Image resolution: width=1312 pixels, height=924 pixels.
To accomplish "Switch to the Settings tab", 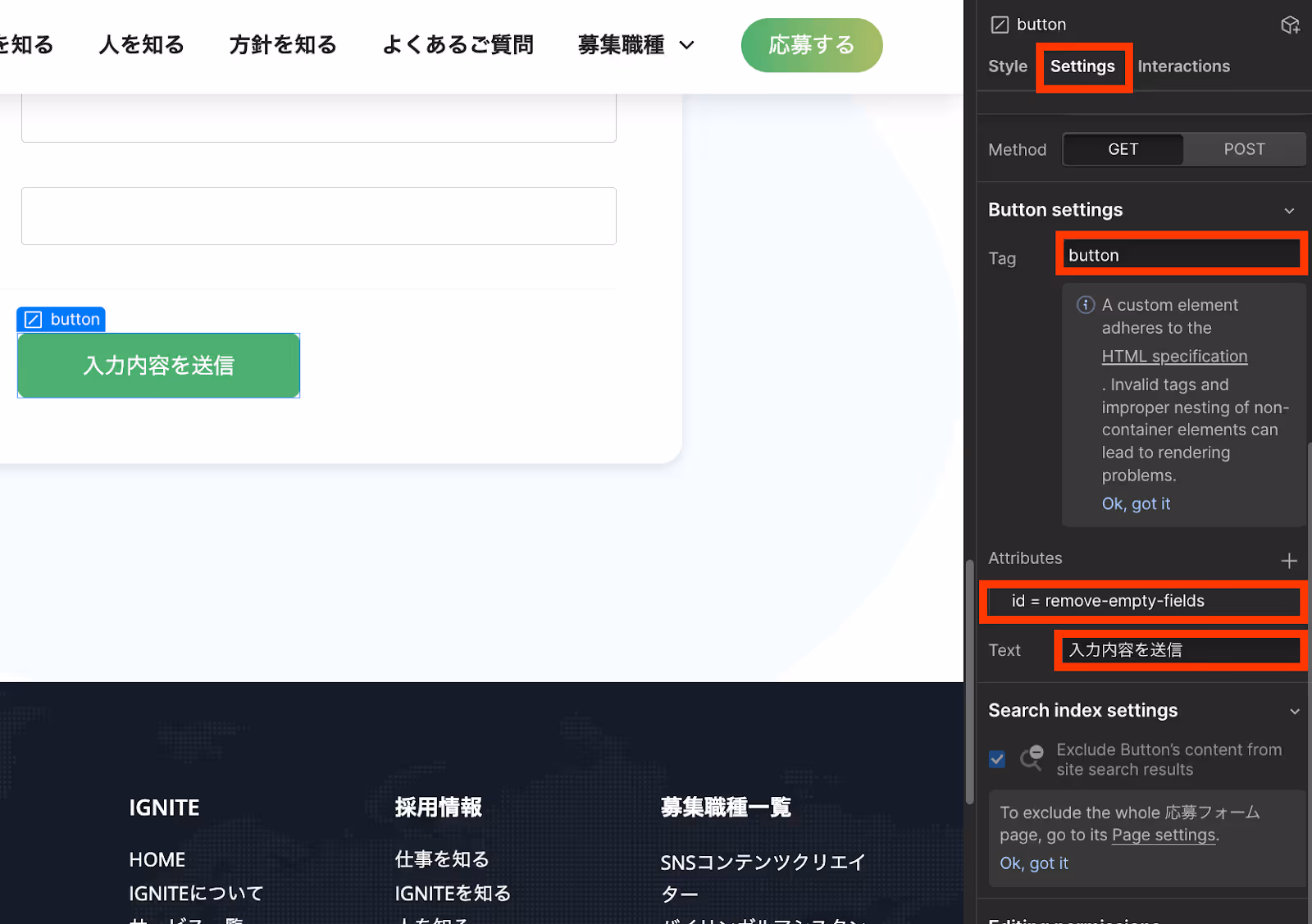I will (1082, 66).
